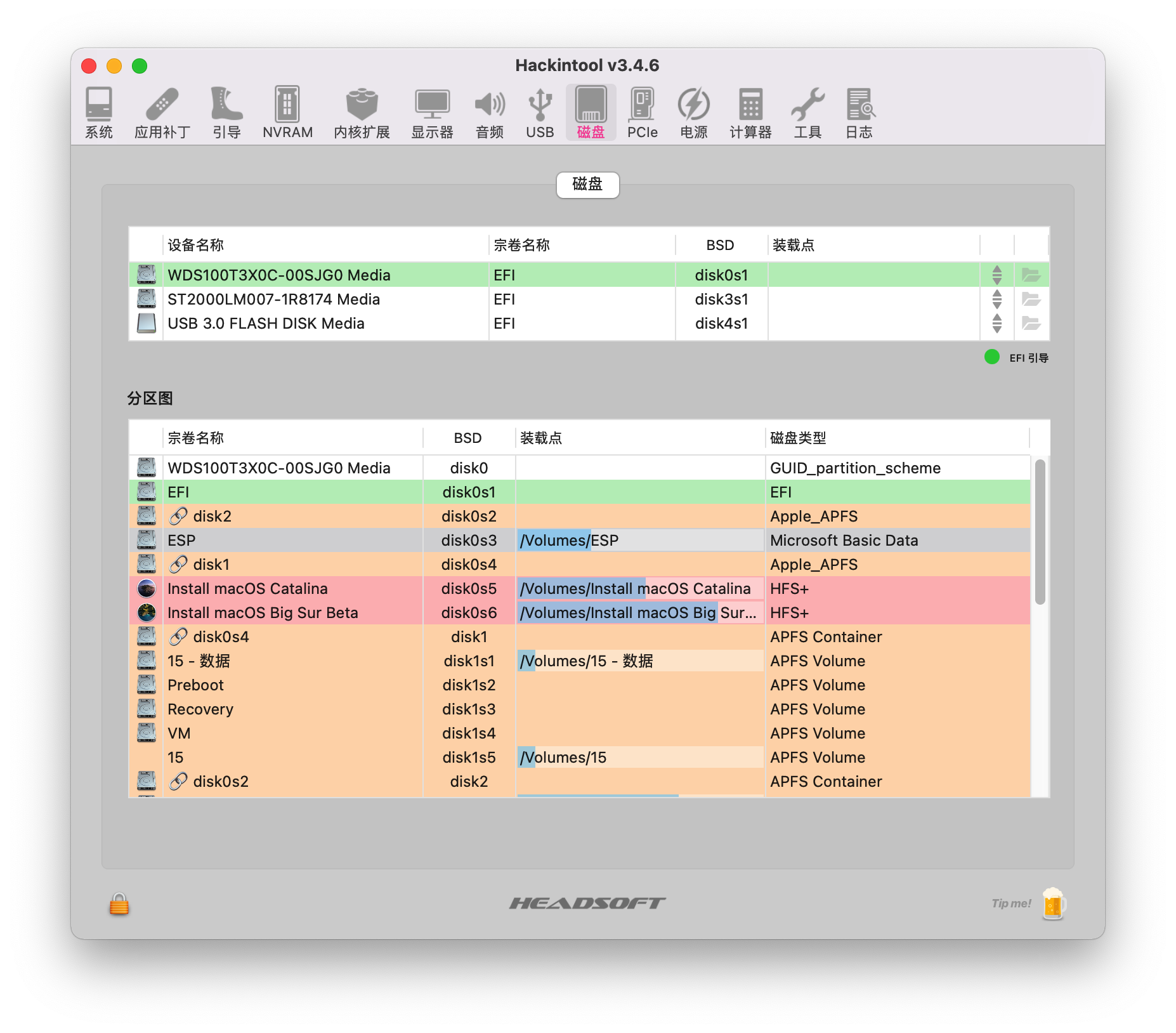
Task: Select the 应用补丁 toolbar icon
Action: coord(163,113)
